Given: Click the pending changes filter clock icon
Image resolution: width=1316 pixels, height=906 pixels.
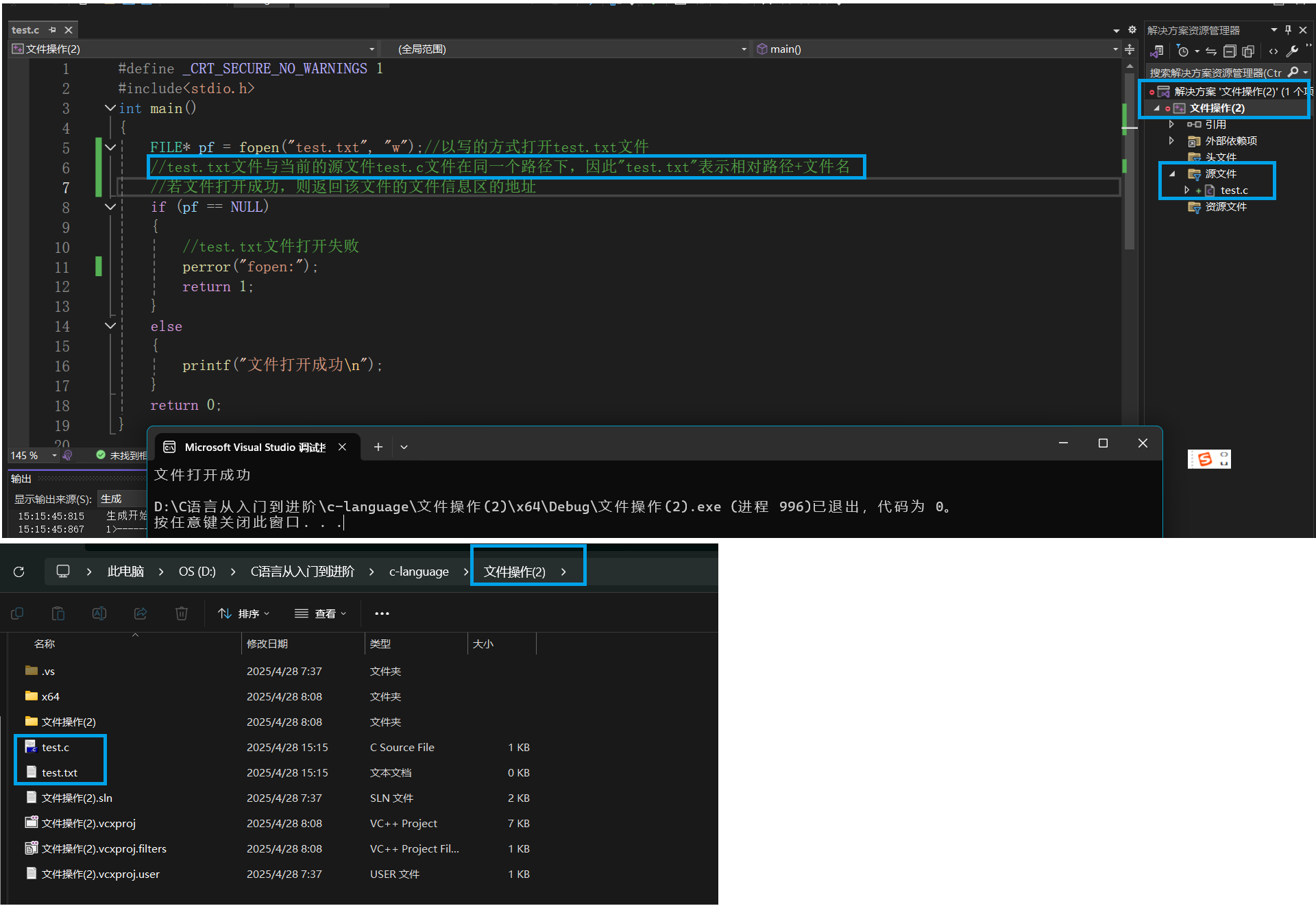Looking at the screenshot, I should pyautogui.click(x=1182, y=51).
